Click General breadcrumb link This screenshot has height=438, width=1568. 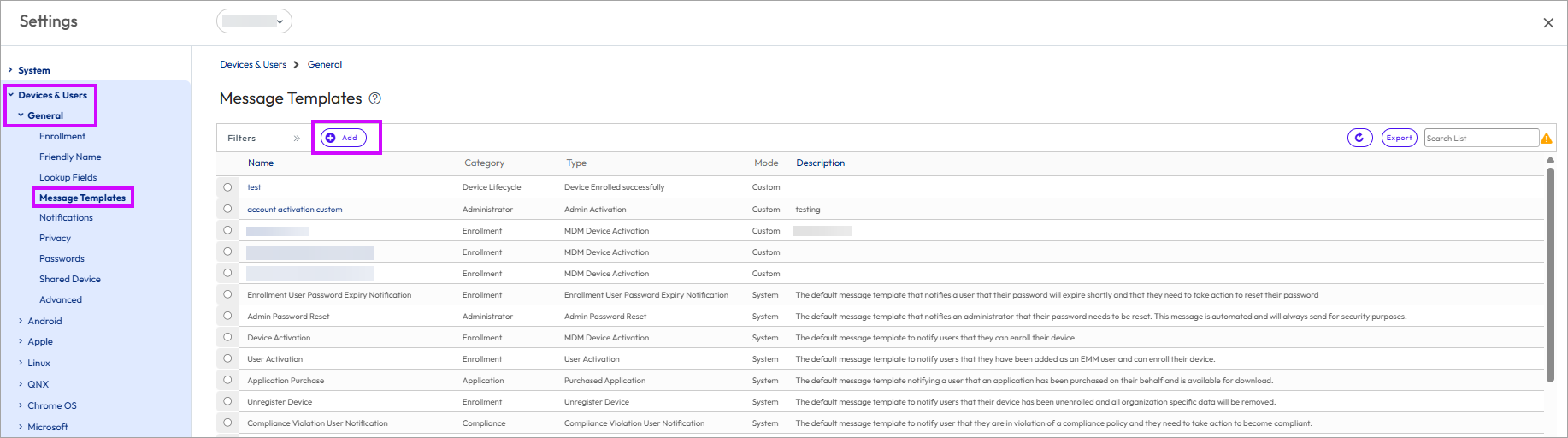(x=325, y=64)
